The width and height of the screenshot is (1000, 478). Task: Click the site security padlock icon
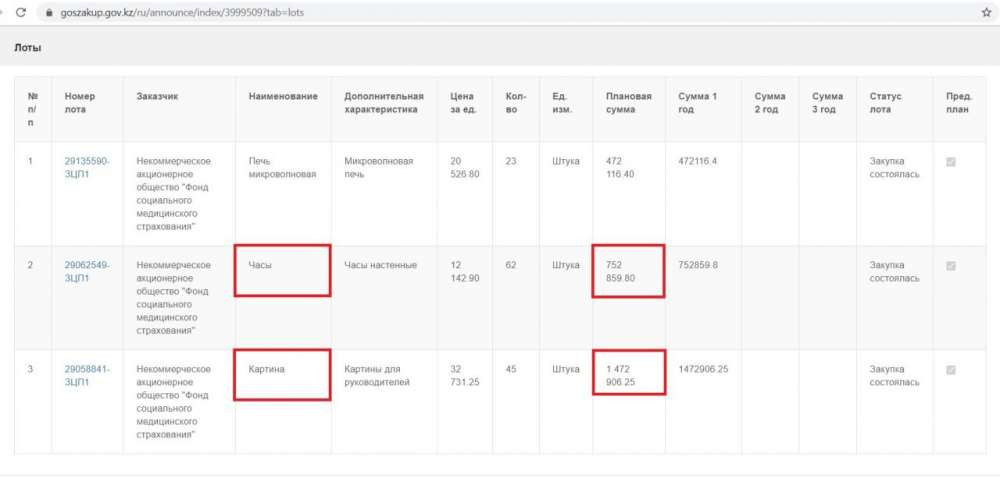pos(46,12)
